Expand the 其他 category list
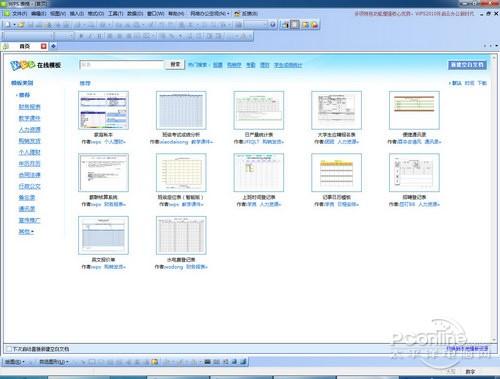 pyautogui.click(x=26, y=232)
